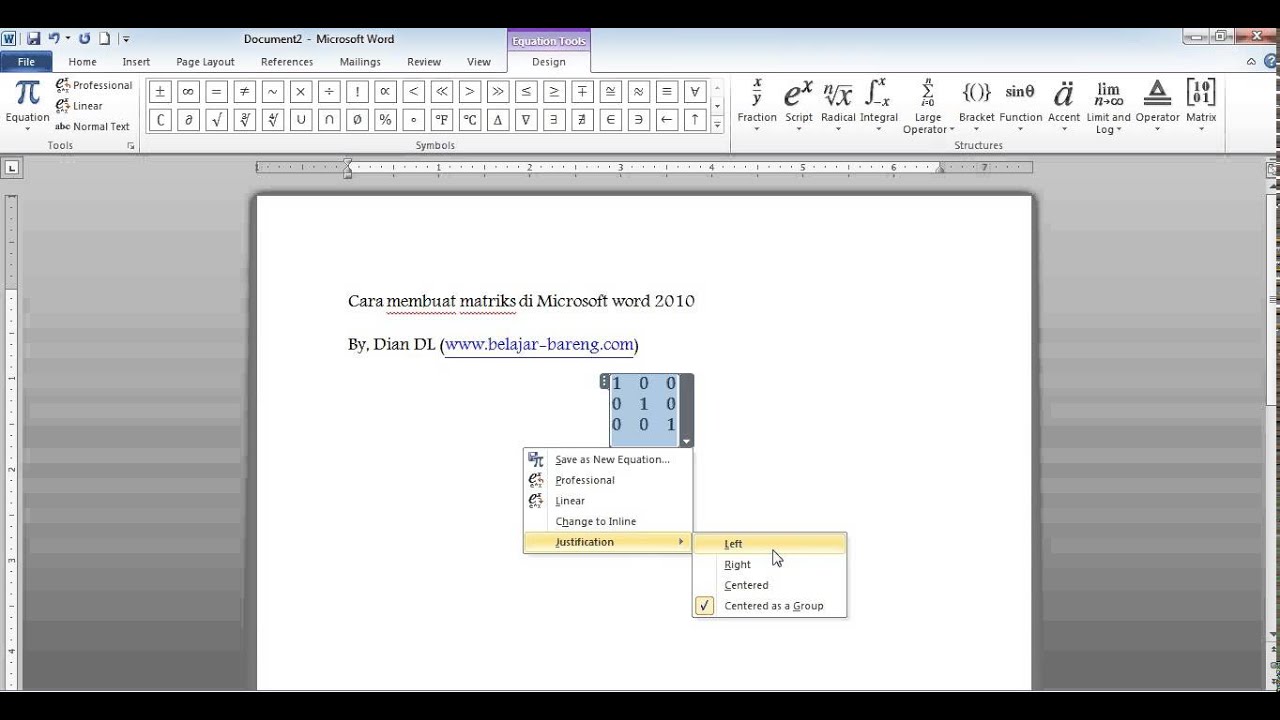Select Centered as a Group justification
Screen dimensions: 1280x720
click(770, 606)
